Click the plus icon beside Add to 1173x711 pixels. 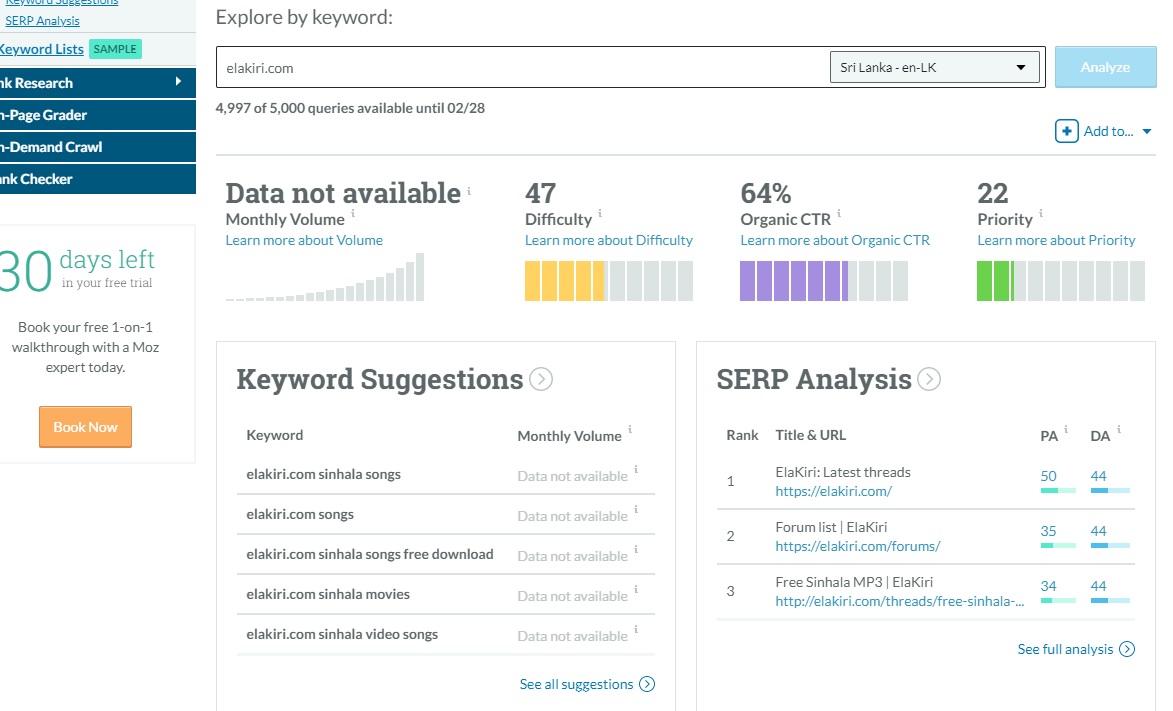pos(1066,131)
